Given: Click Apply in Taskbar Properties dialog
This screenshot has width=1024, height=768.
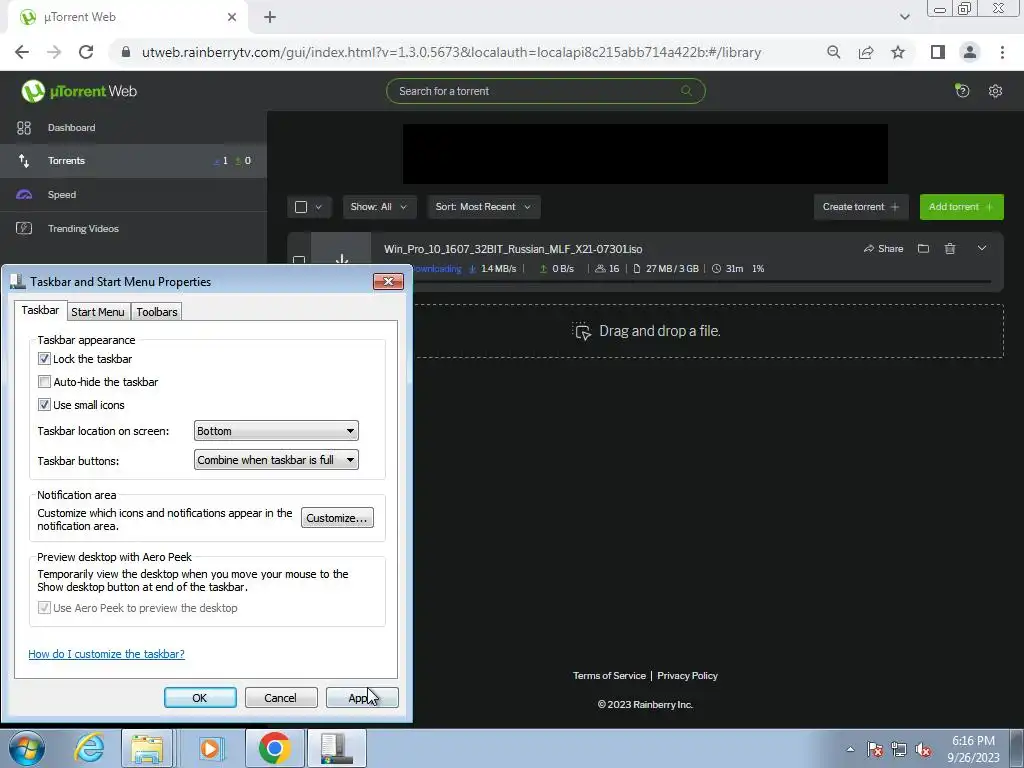Looking at the screenshot, I should pyautogui.click(x=362, y=697).
